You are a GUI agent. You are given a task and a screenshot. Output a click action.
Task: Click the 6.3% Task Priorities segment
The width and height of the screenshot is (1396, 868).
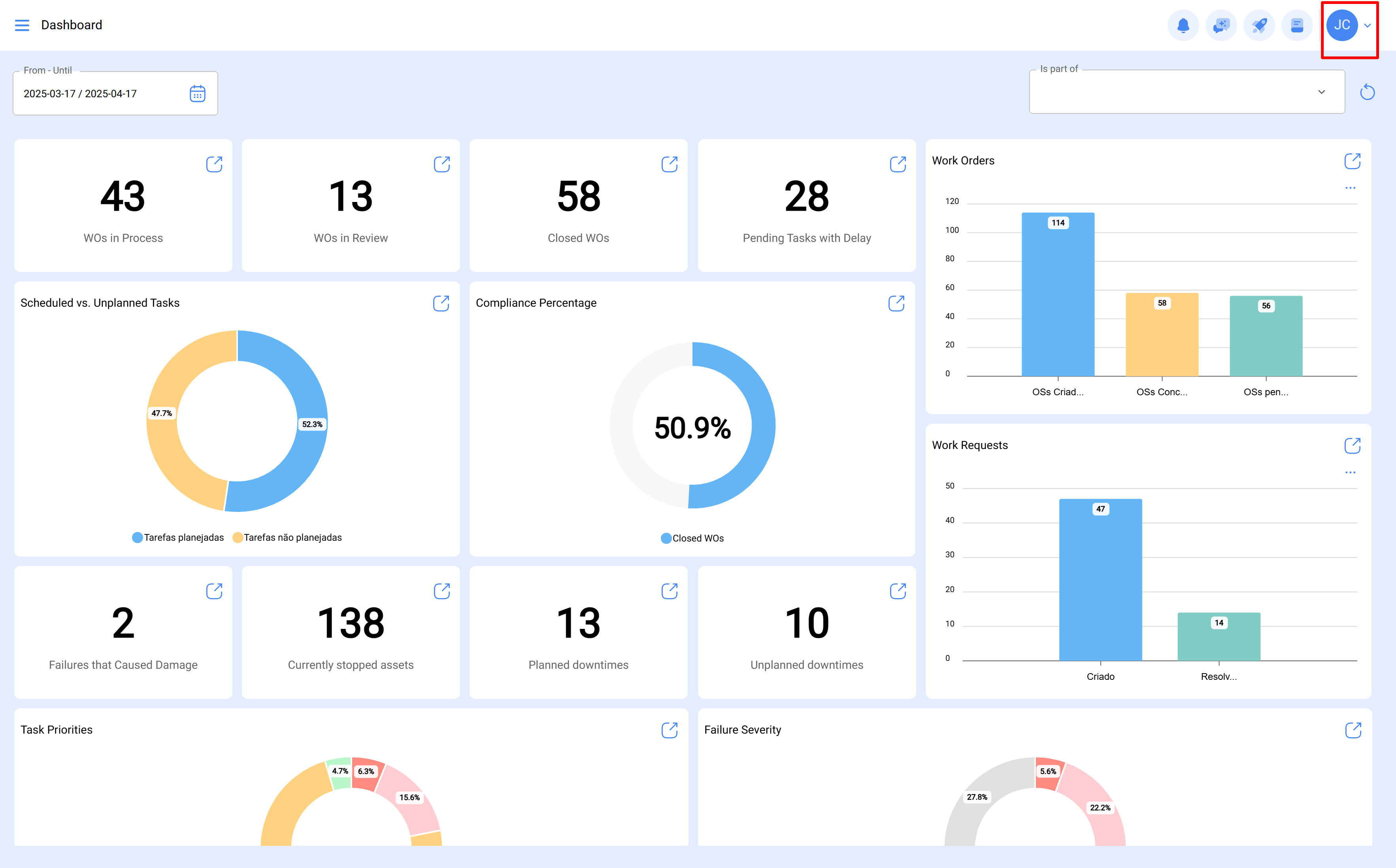366,772
